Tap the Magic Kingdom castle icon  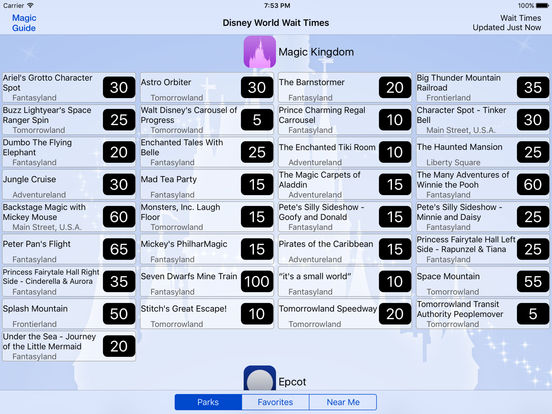pyautogui.click(x=260, y=52)
